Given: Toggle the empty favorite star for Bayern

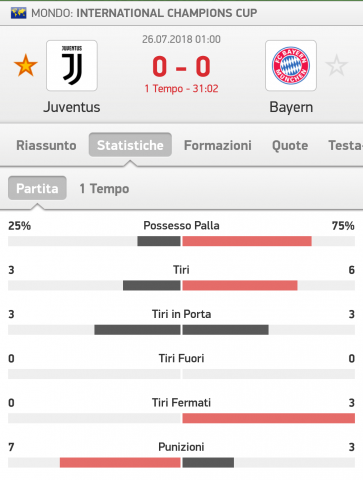Looking at the screenshot, I should (x=336, y=65).
